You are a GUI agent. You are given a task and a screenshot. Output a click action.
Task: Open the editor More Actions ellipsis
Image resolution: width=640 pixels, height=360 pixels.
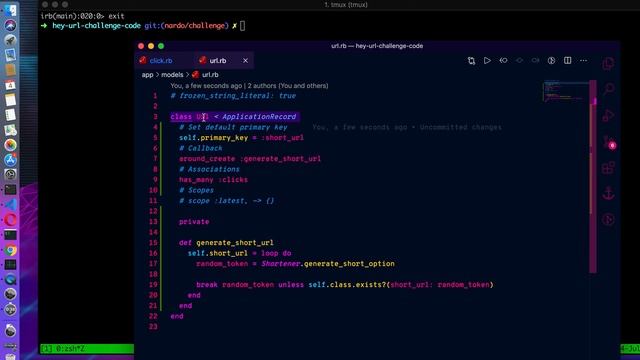pyautogui.click(x=583, y=60)
